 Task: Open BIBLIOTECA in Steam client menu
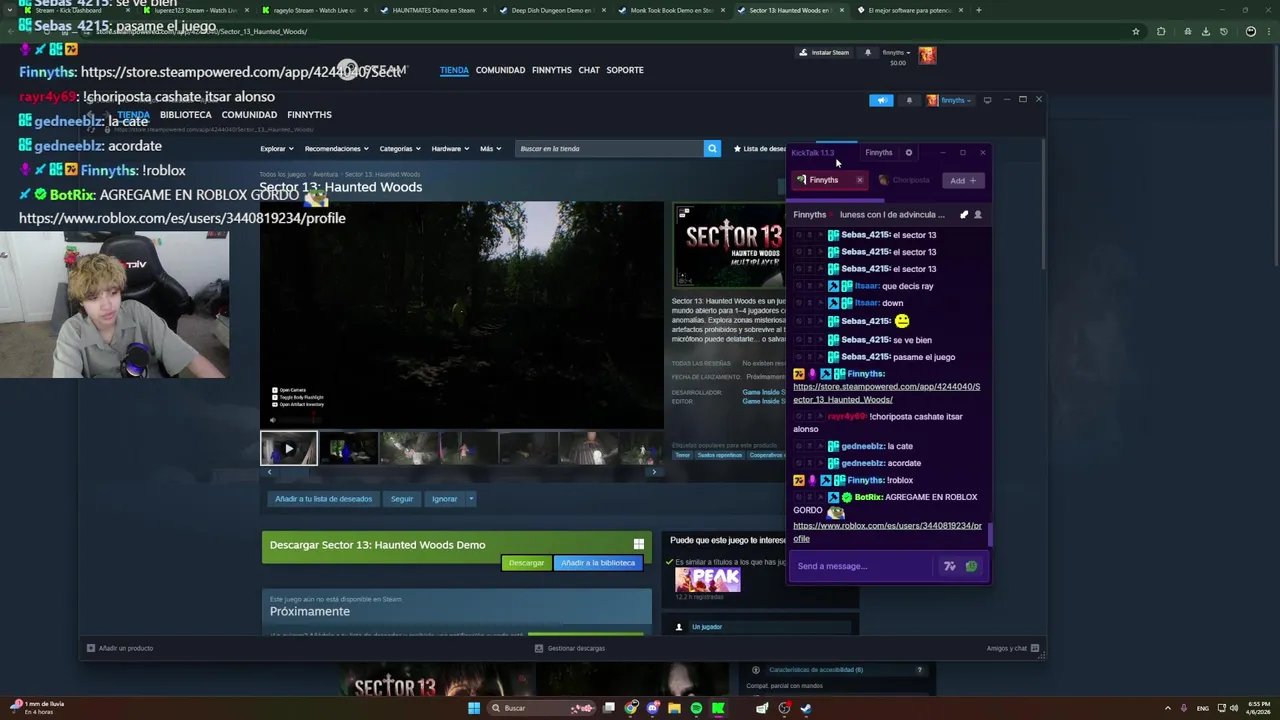click(x=185, y=115)
